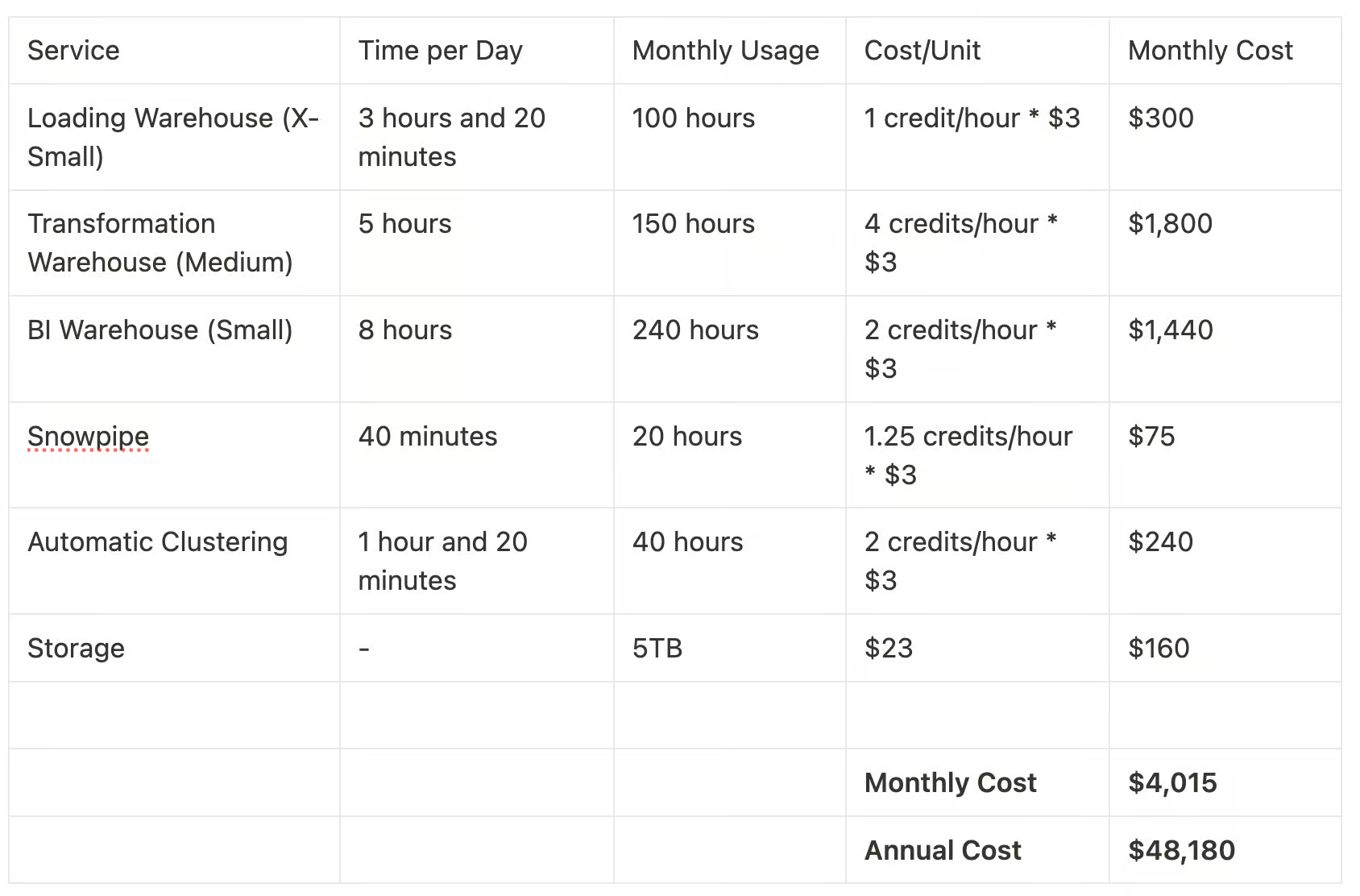This screenshot has height=896, width=1360.
Task: Click the 40 minutes time cell
Action: click(x=476, y=454)
